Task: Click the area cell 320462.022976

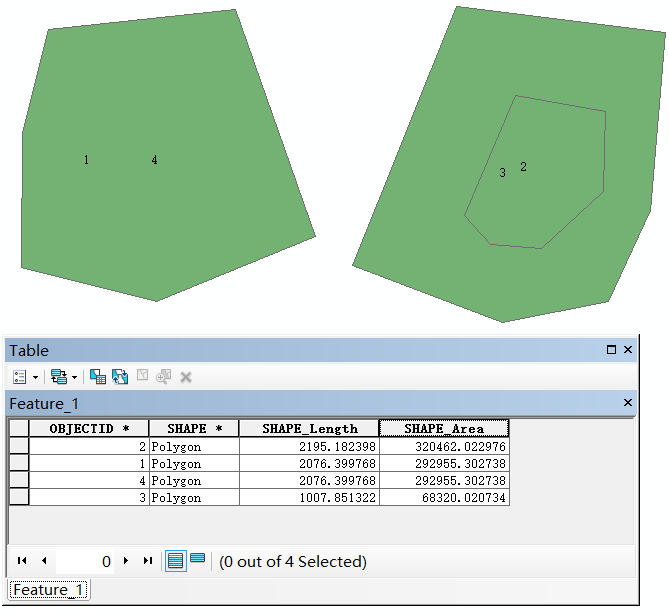Action: click(444, 446)
